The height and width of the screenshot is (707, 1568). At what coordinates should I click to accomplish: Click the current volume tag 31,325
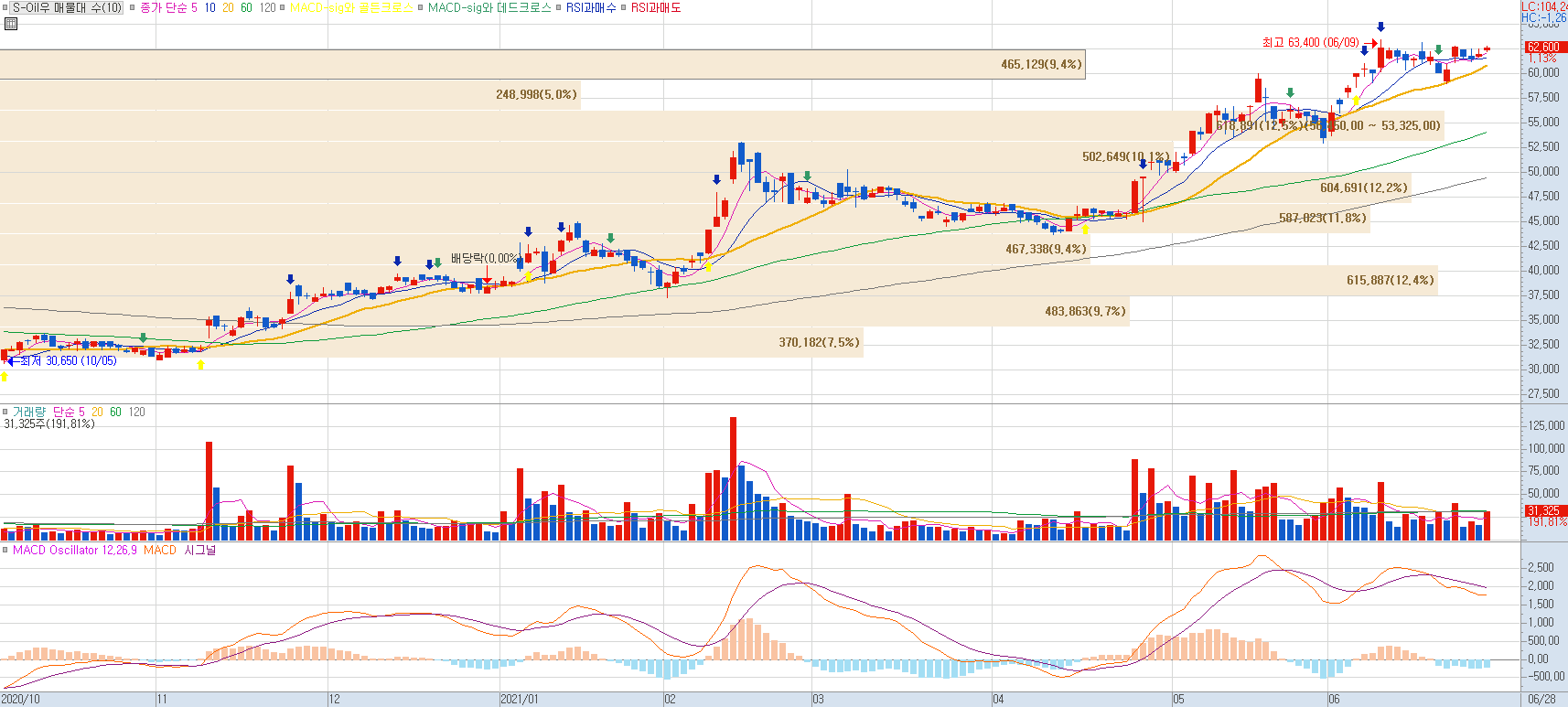1544,510
